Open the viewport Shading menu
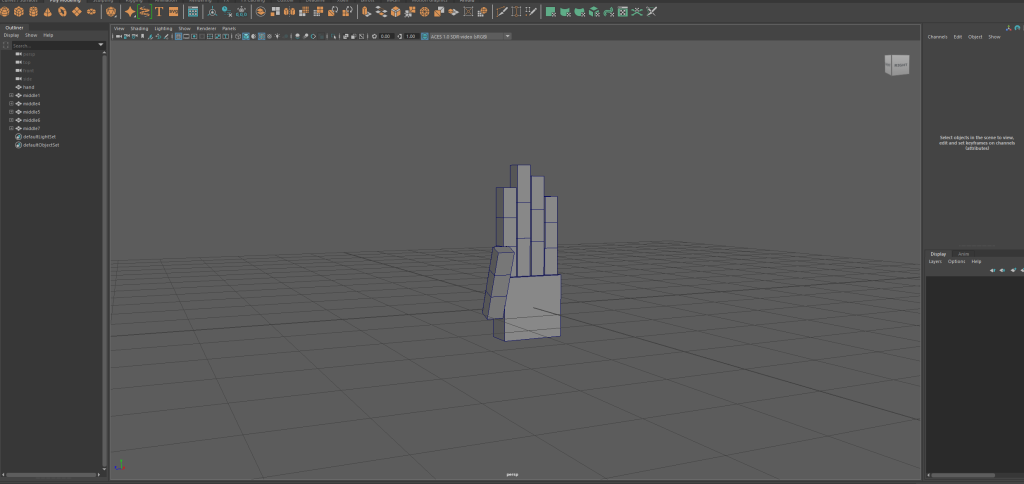The image size is (1024, 484). point(139,29)
